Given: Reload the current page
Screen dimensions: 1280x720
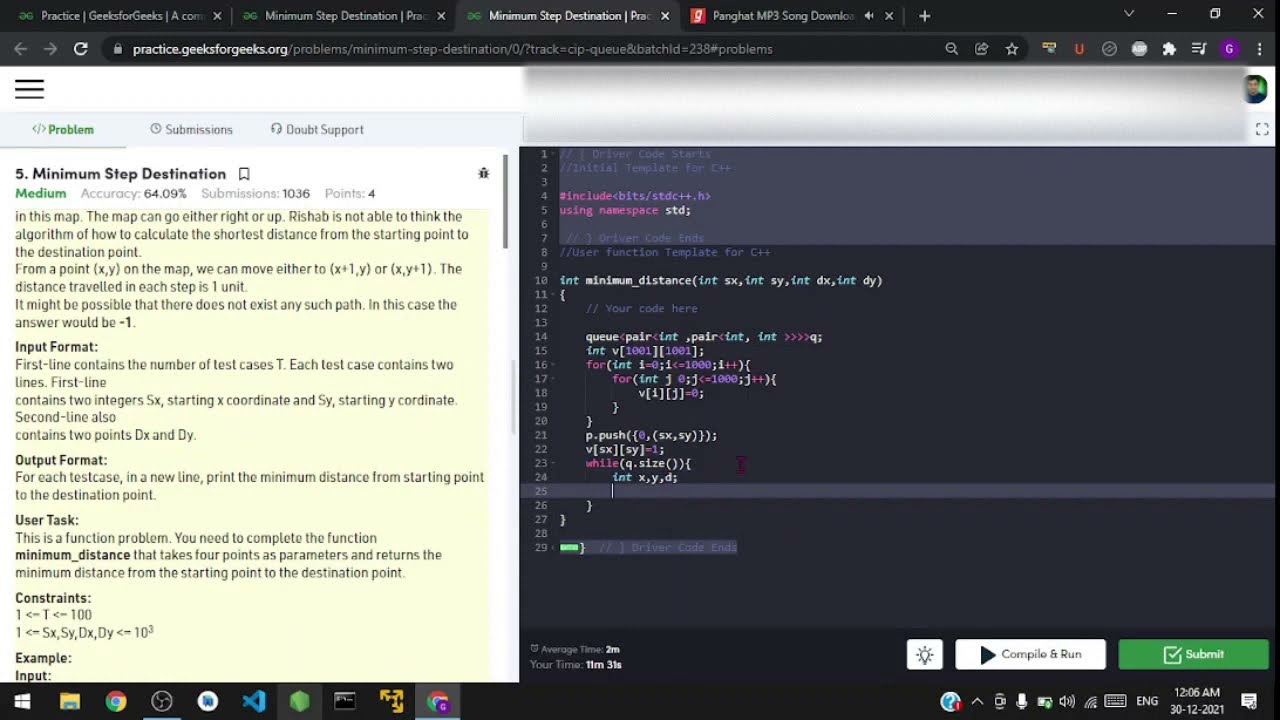Looking at the screenshot, I should (81, 48).
